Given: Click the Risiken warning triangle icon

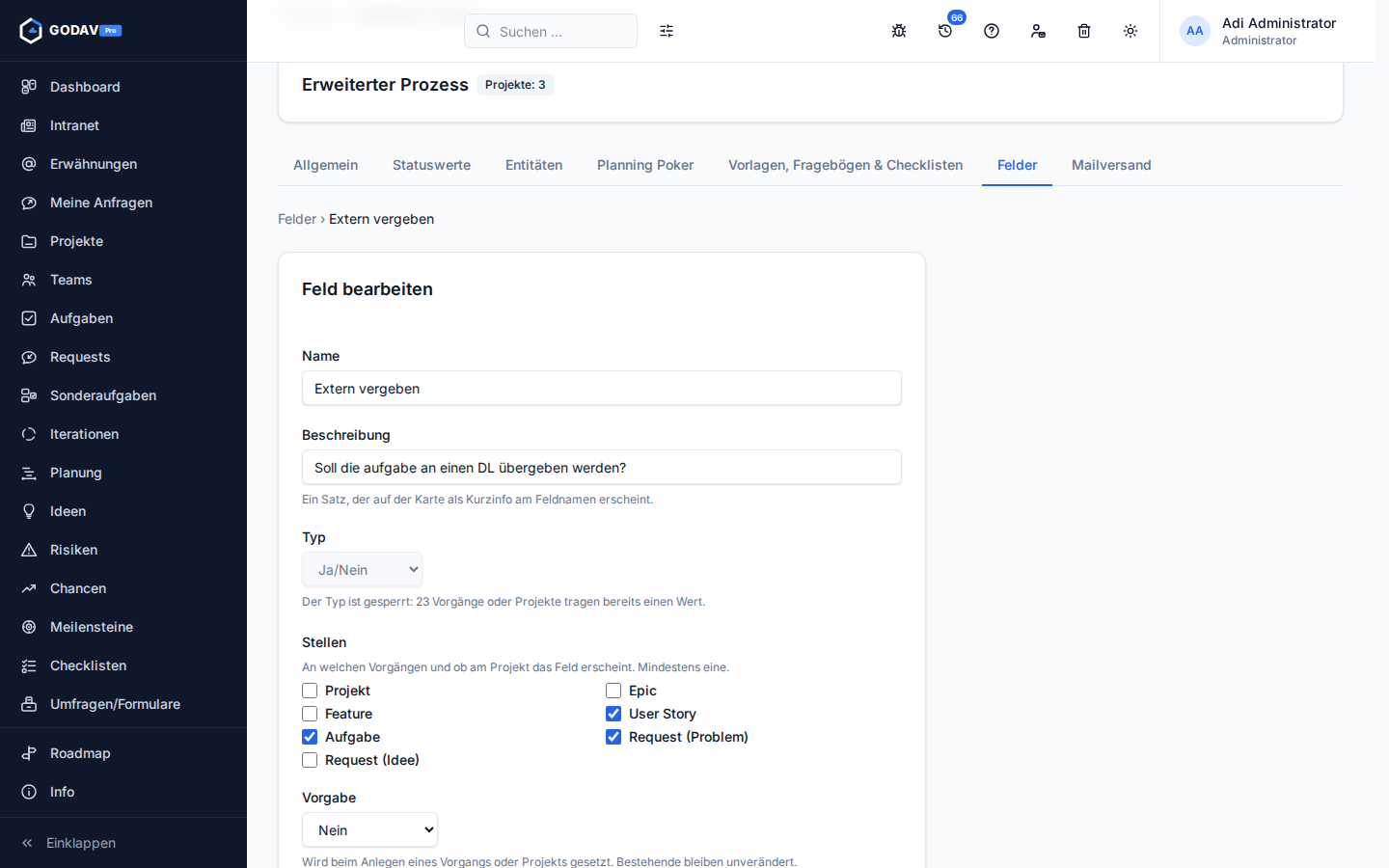Looking at the screenshot, I should (x=29, y=550).
